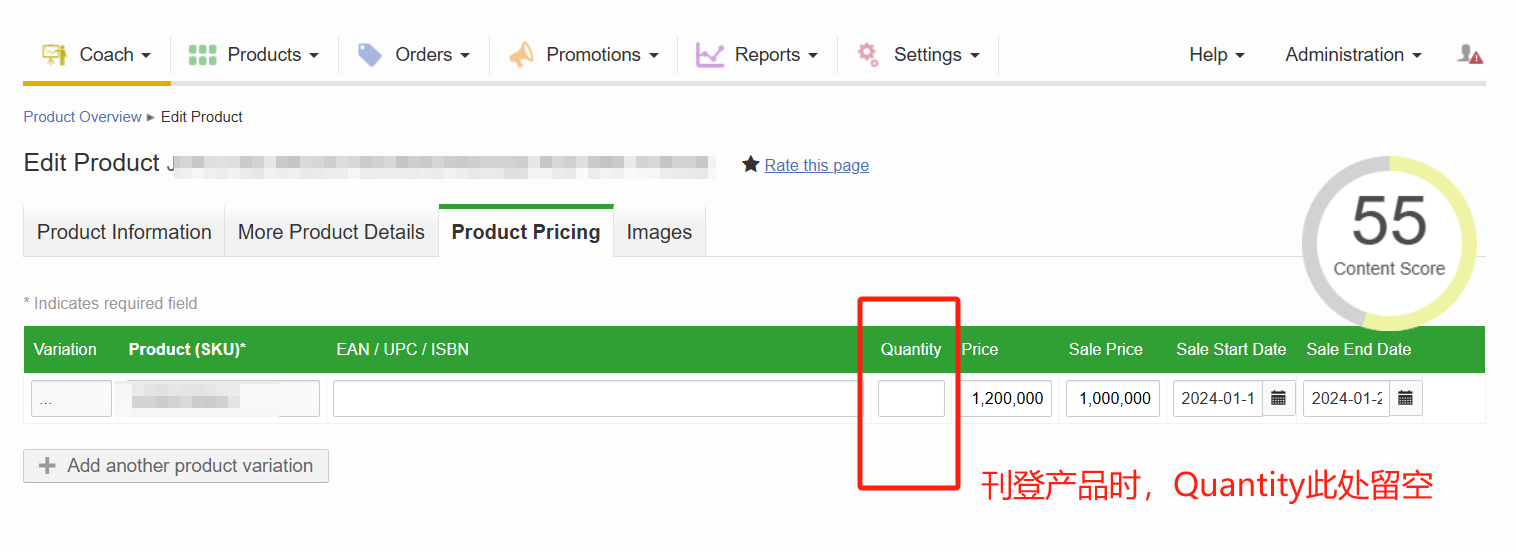Open the Sale Start Date calendar picker
Viewport: 1516px width, 552px height.
point(1278,398)
